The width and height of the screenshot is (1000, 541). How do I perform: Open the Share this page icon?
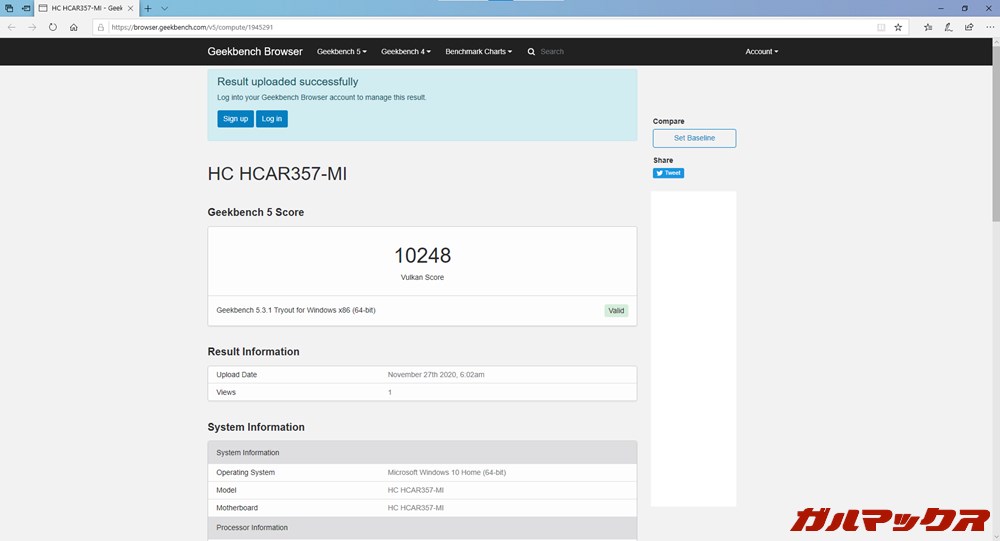click(968, 27)
